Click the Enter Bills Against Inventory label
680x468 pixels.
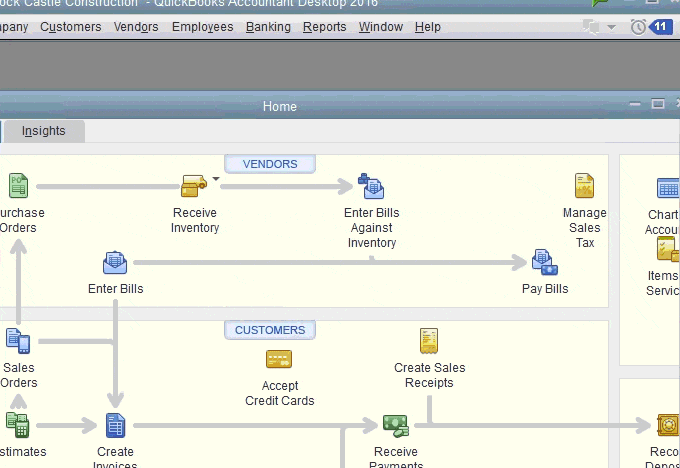point(372,228)
